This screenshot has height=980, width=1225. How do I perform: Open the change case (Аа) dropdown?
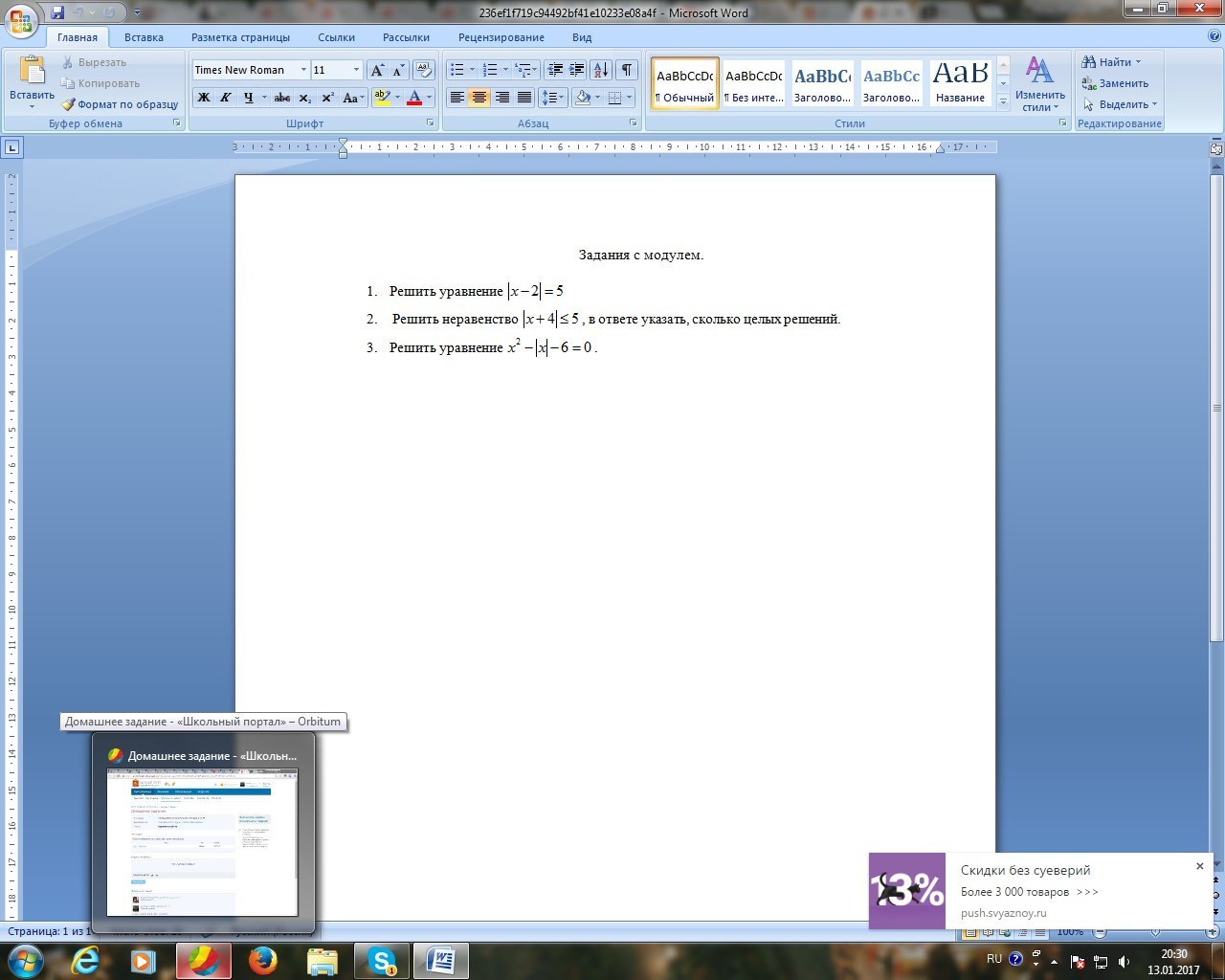[353, 98]
